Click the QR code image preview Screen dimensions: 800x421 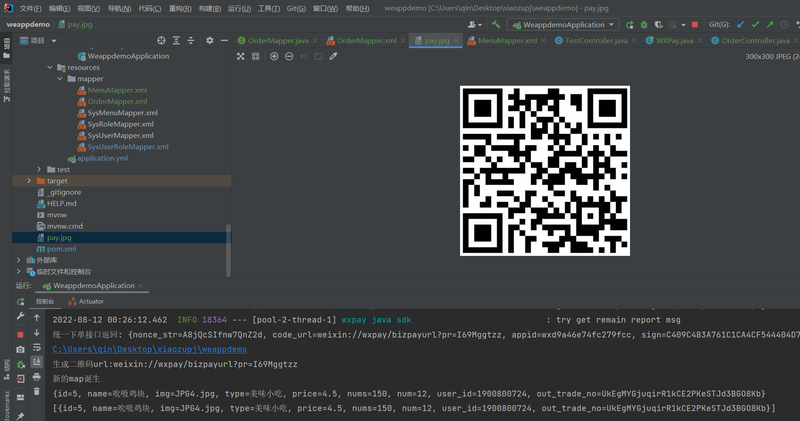(545, 171)
